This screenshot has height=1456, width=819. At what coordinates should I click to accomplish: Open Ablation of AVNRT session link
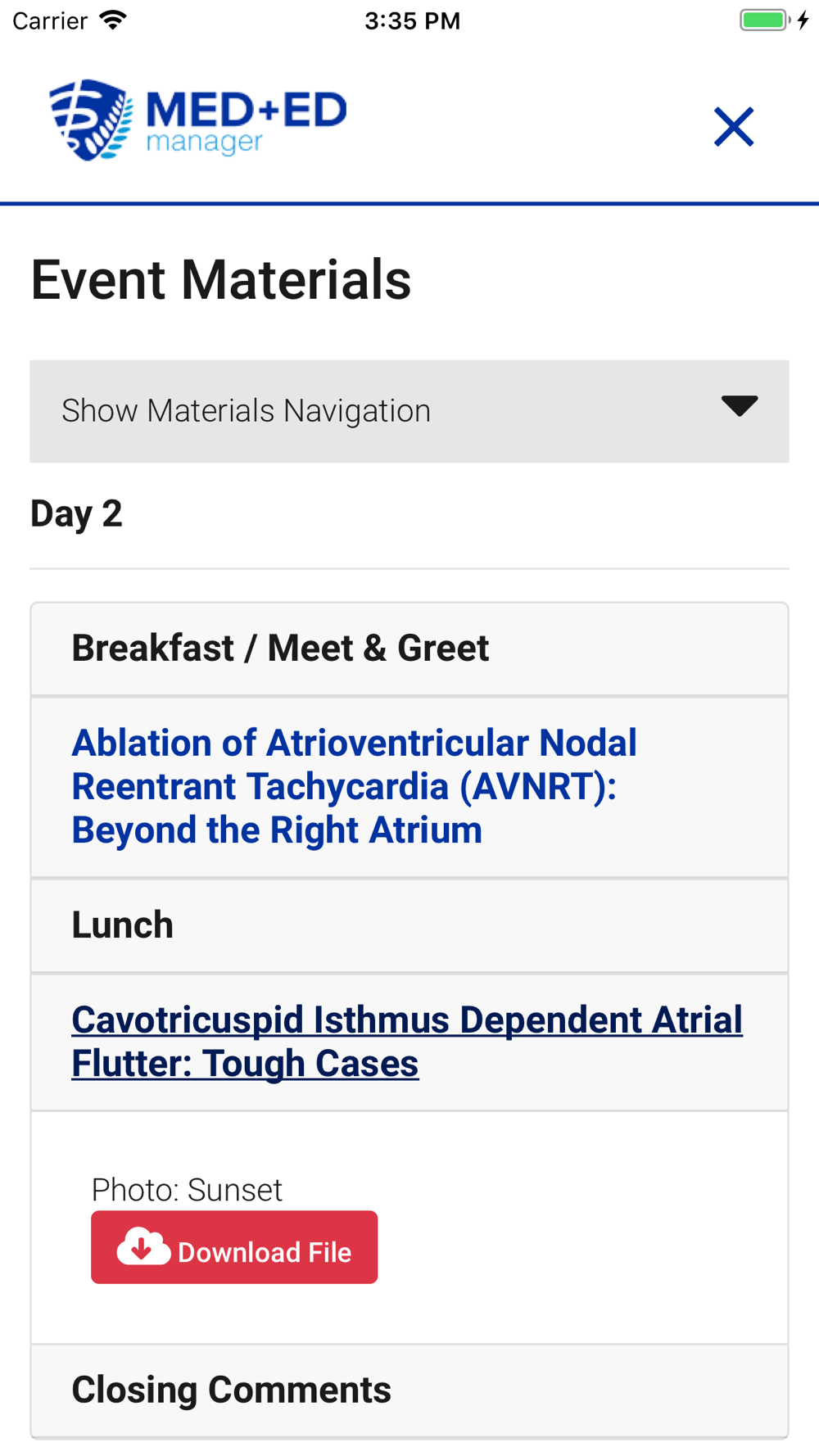354,786
